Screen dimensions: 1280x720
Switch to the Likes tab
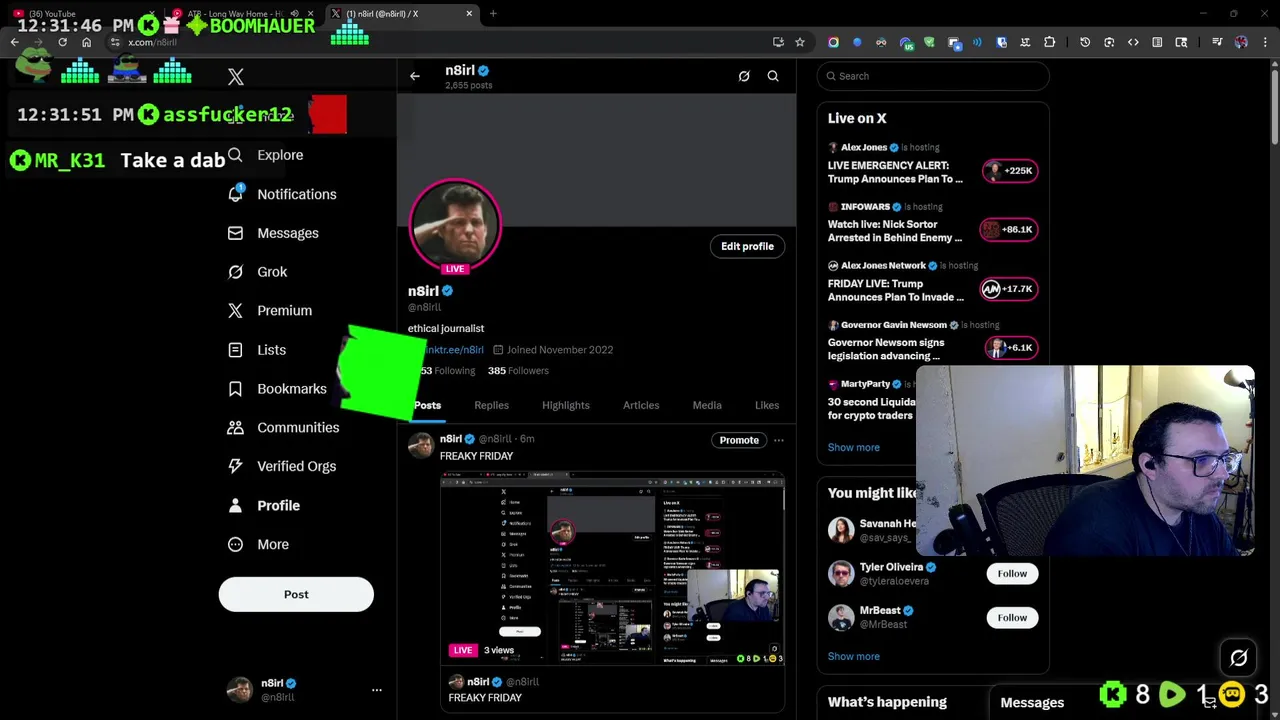pos(767,405)
